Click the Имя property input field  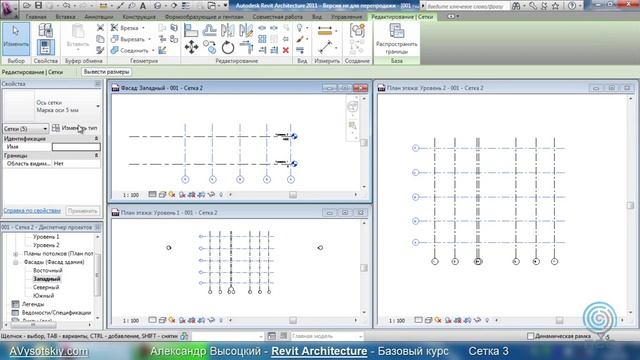coord(76,147)
